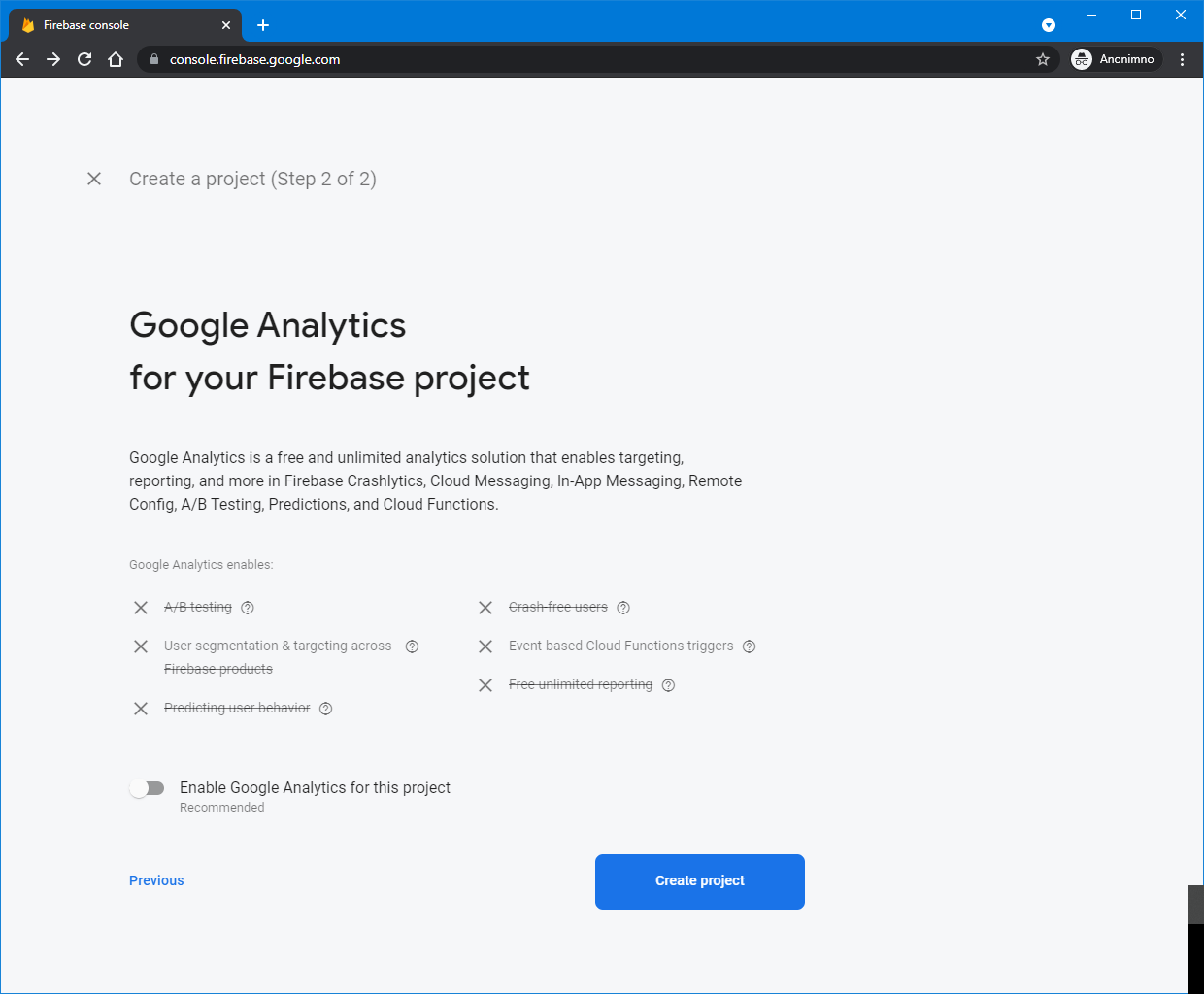Click the X mark beside Free unlimited reporting

(485, 685)
